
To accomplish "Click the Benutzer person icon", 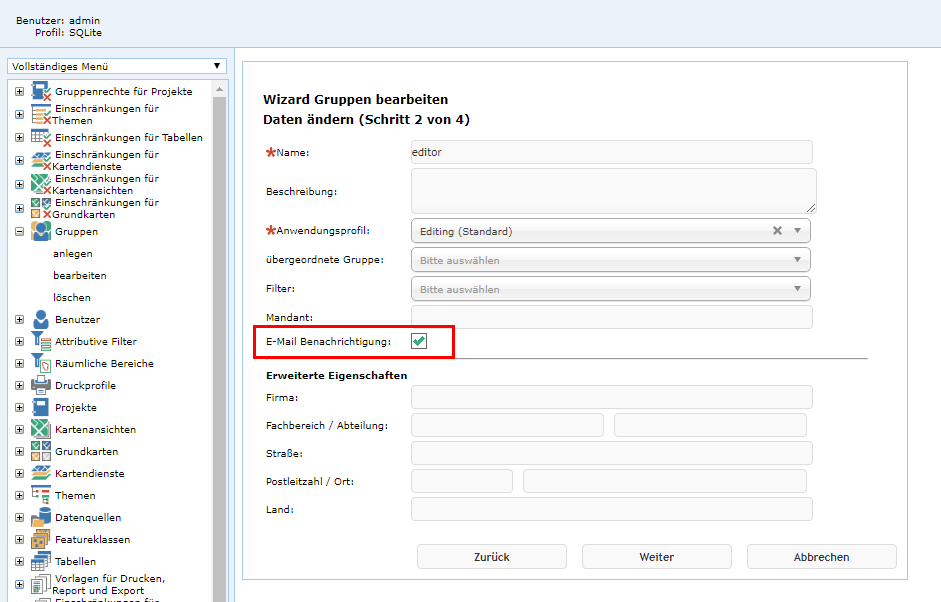I will pyautogui.click(x=41, y=320).
